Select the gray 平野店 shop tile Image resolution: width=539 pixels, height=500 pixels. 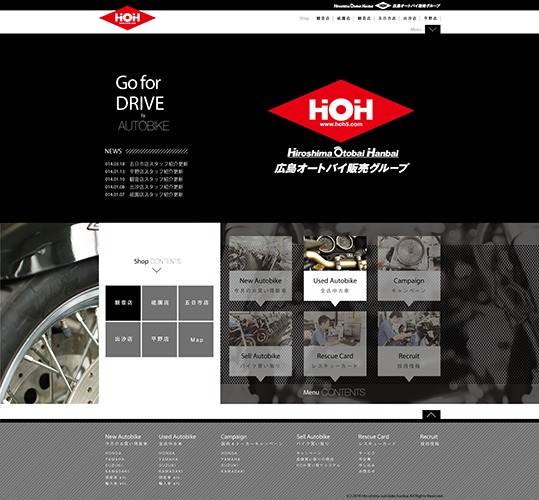(160, 339)
